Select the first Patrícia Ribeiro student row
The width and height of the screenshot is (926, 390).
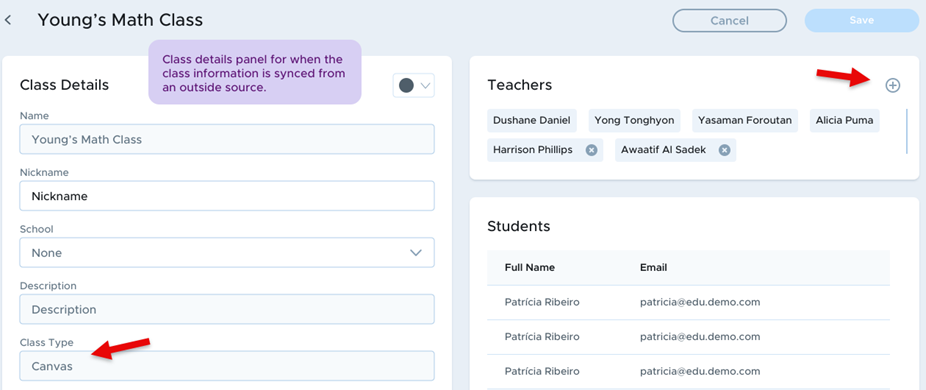[689, 303]
